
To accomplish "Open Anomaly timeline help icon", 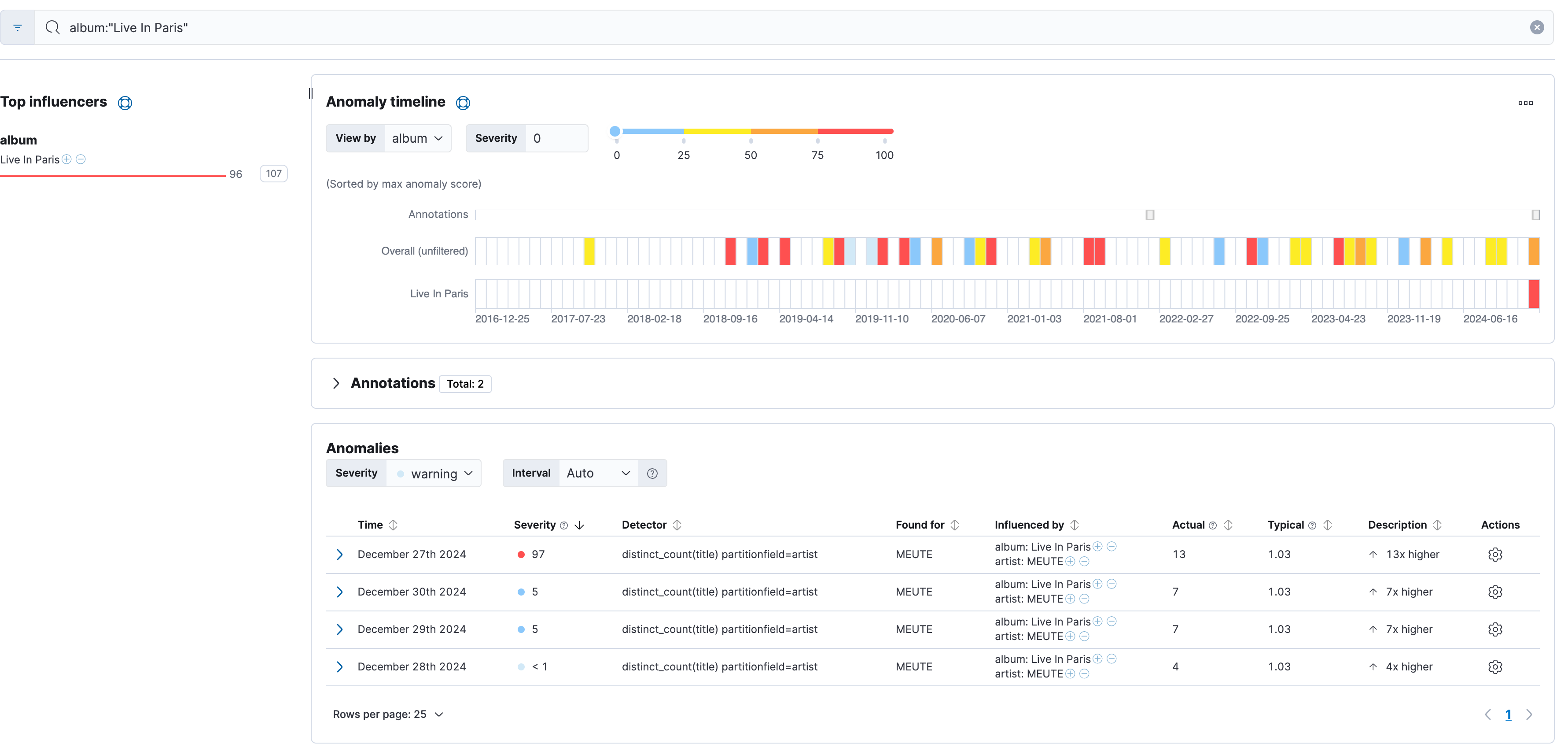I will click(463, 103).
